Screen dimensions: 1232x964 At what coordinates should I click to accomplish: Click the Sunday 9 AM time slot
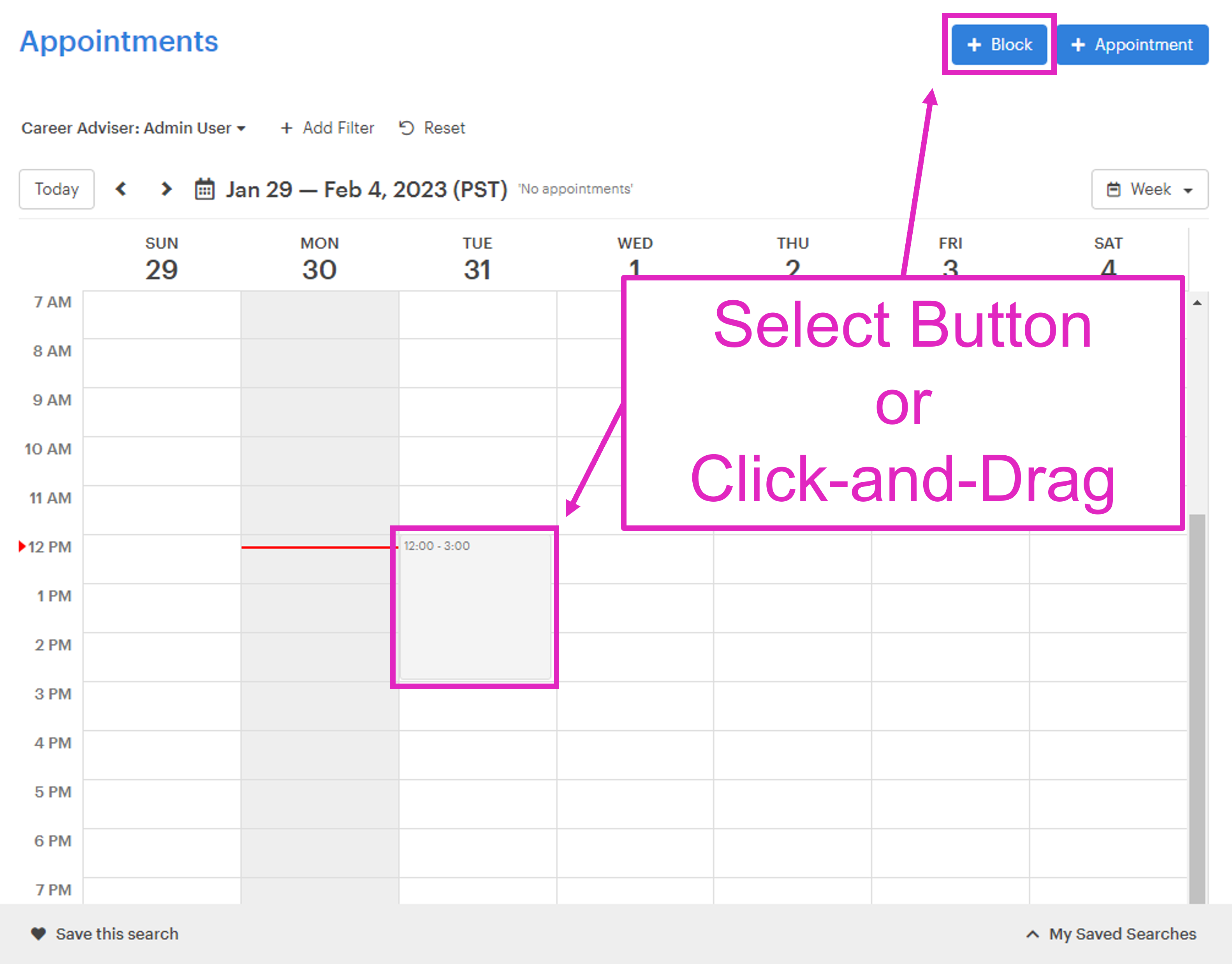click(161, 411)
